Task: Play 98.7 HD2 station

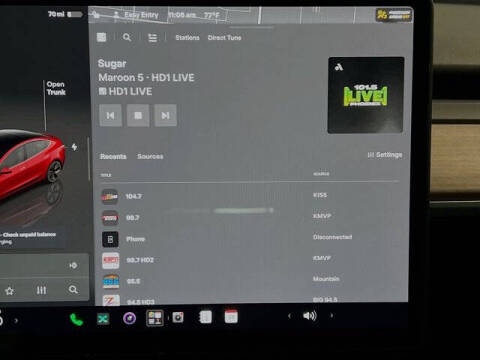Action: (x=250, y=260)
